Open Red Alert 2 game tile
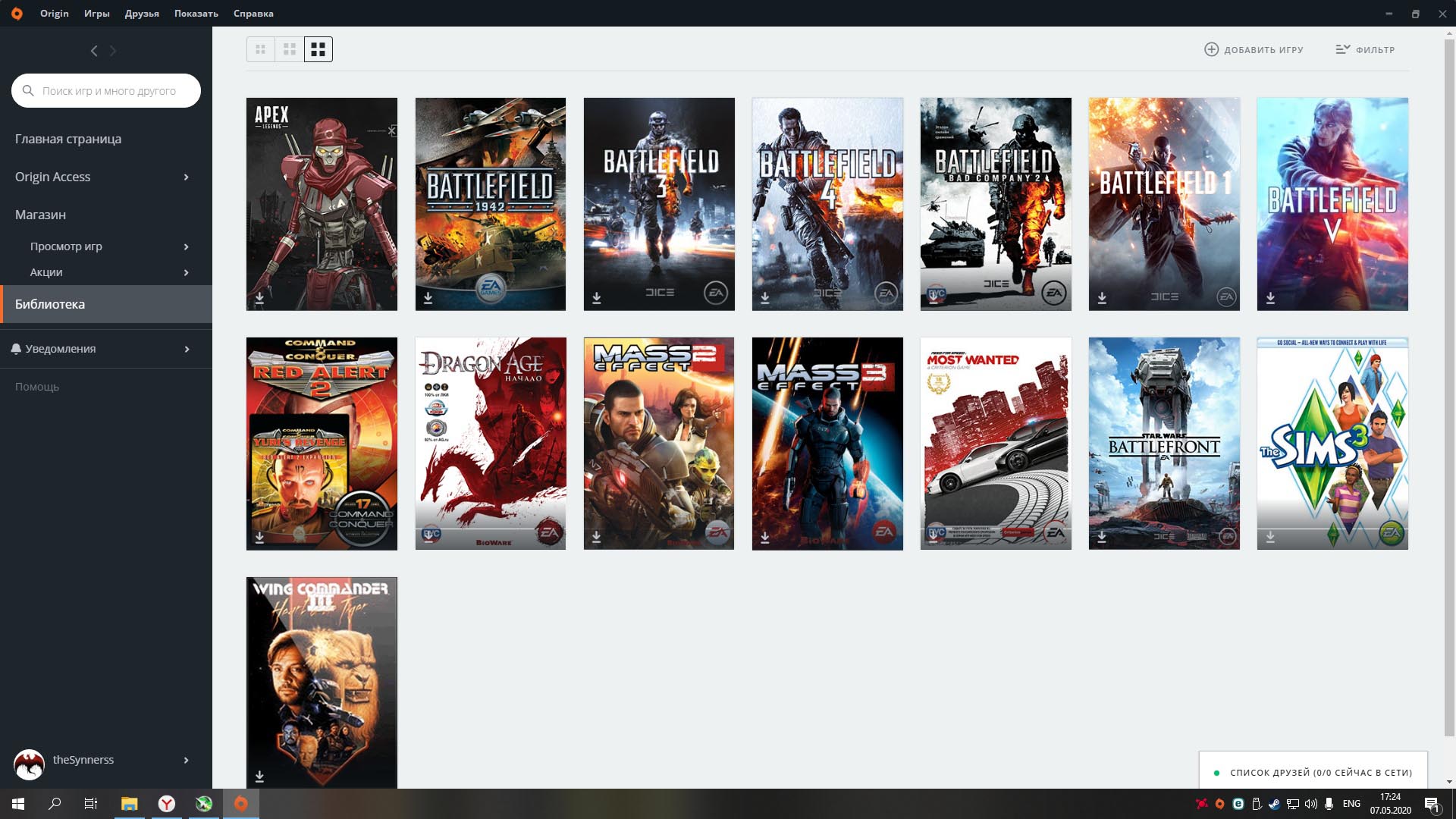Image resolution: width=1456 pixels, height=819 pixels. [322, 444]
